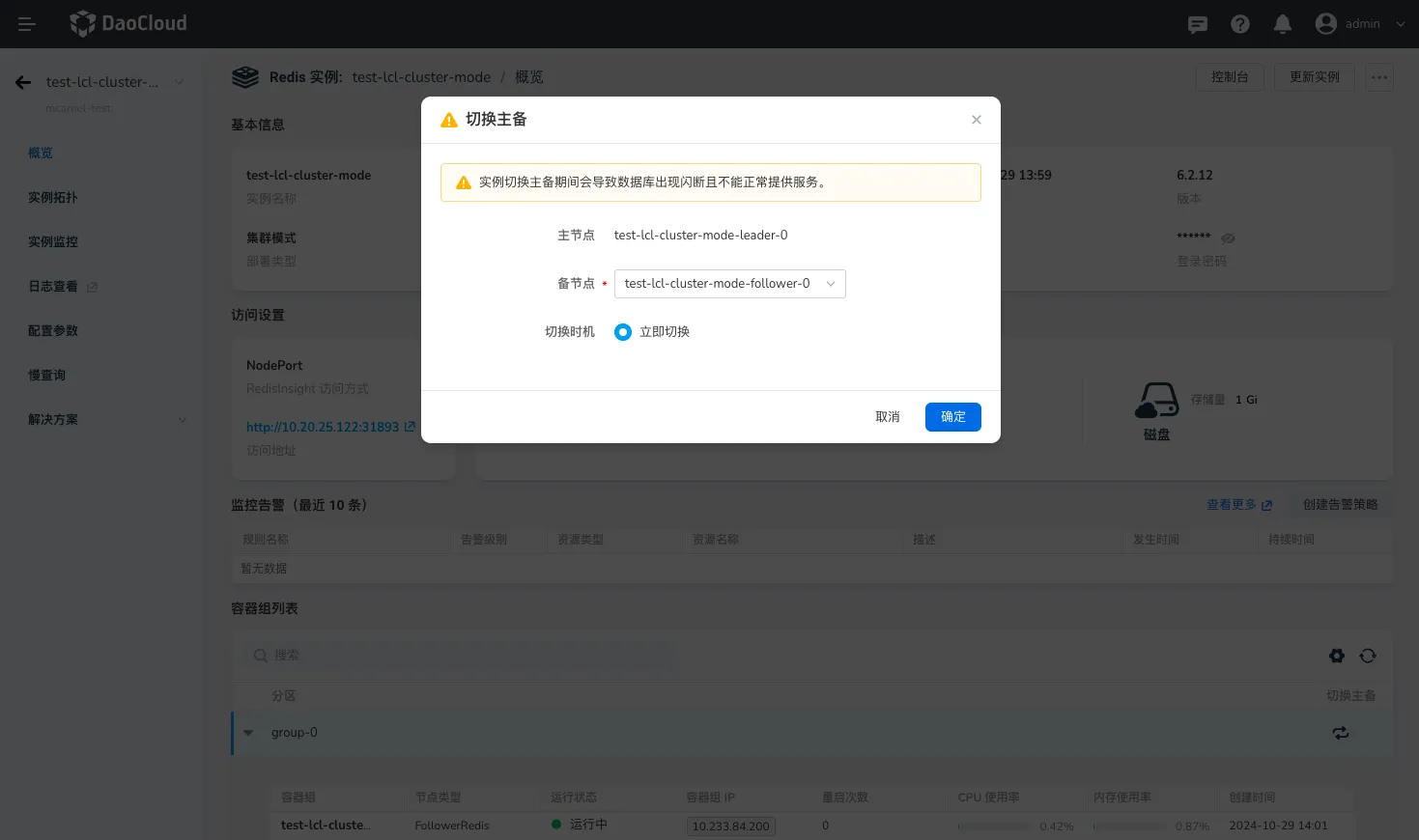Toggle password visibility eye icon
1419x840 pixels.
(x=1228, y=238)
